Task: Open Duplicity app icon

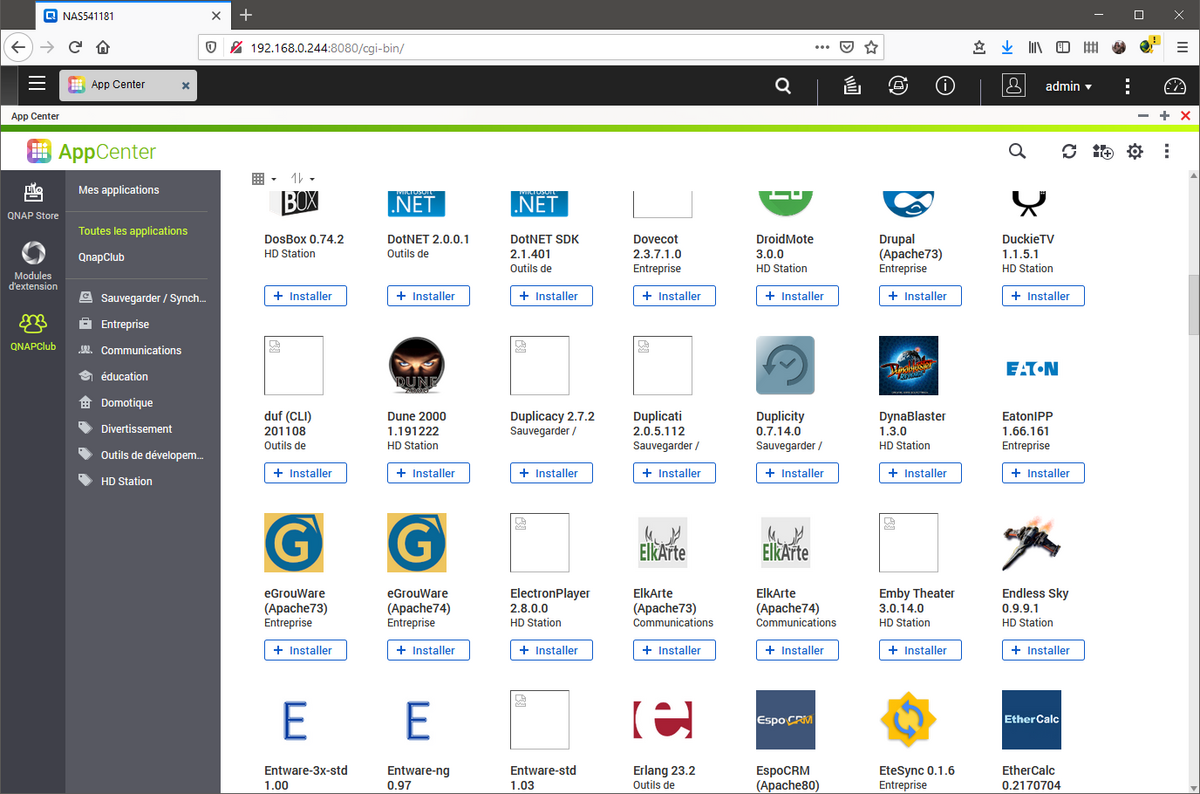Action: coord(785,366)
